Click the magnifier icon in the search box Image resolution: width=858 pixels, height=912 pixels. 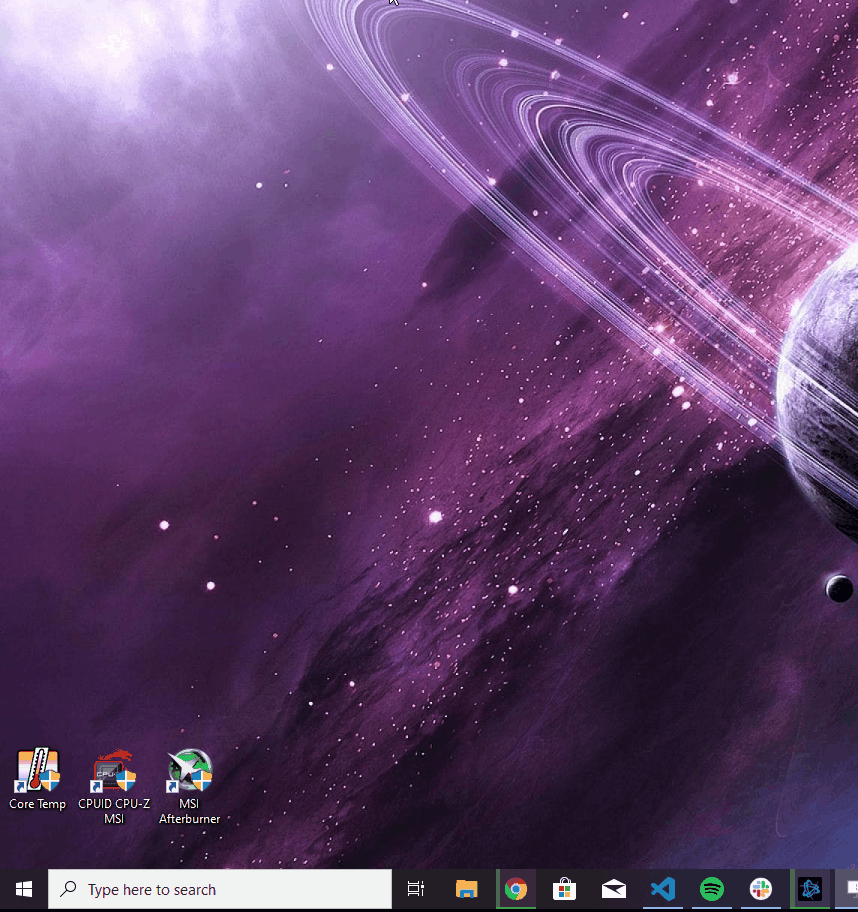pos(69,889)
